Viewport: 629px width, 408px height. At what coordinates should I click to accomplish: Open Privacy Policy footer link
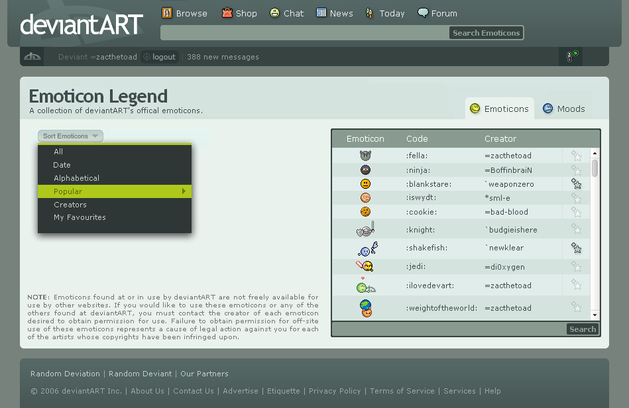point(335,391)
